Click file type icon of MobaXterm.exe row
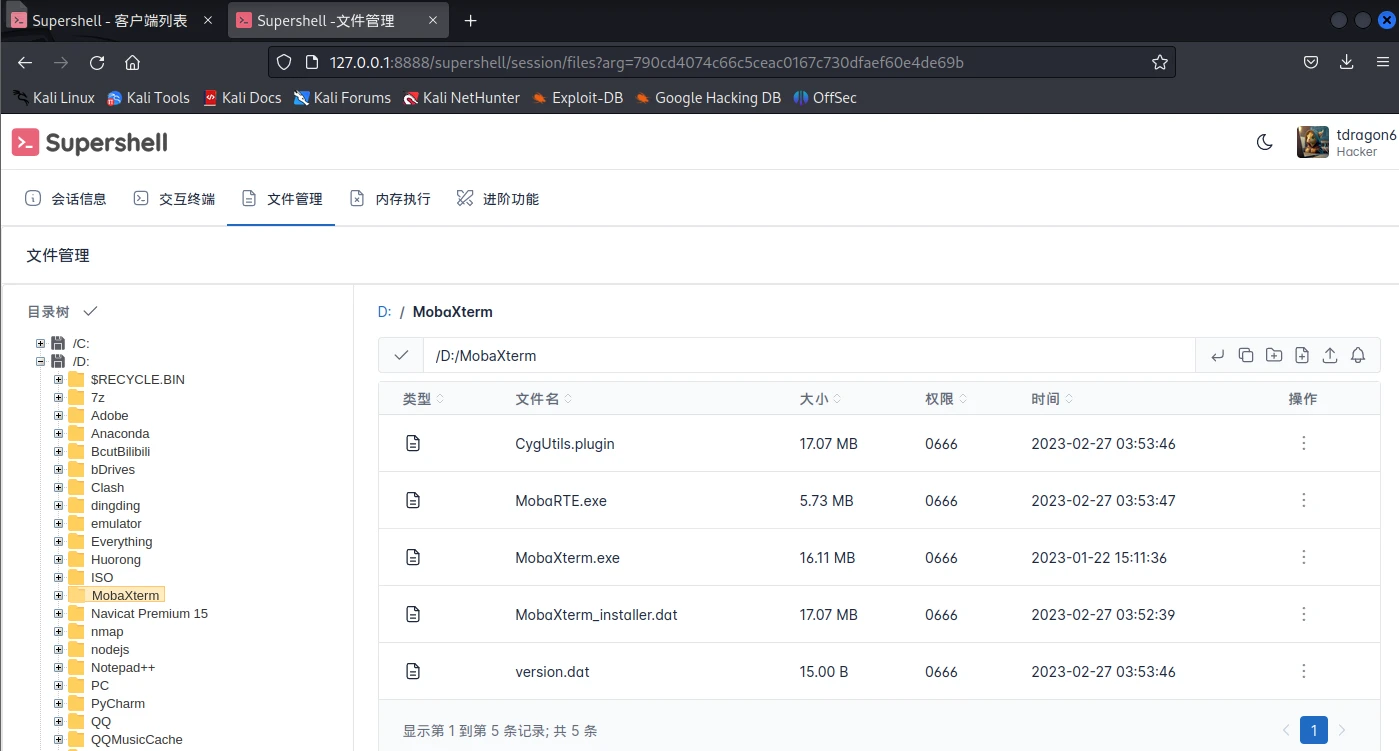The width and height of the screenshot is (1399, 751). 413,557
